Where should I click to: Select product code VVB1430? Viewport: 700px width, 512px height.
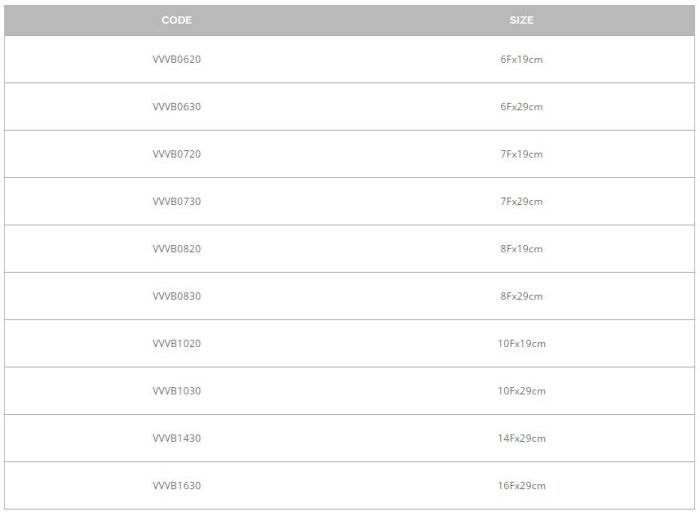[176, 439]
